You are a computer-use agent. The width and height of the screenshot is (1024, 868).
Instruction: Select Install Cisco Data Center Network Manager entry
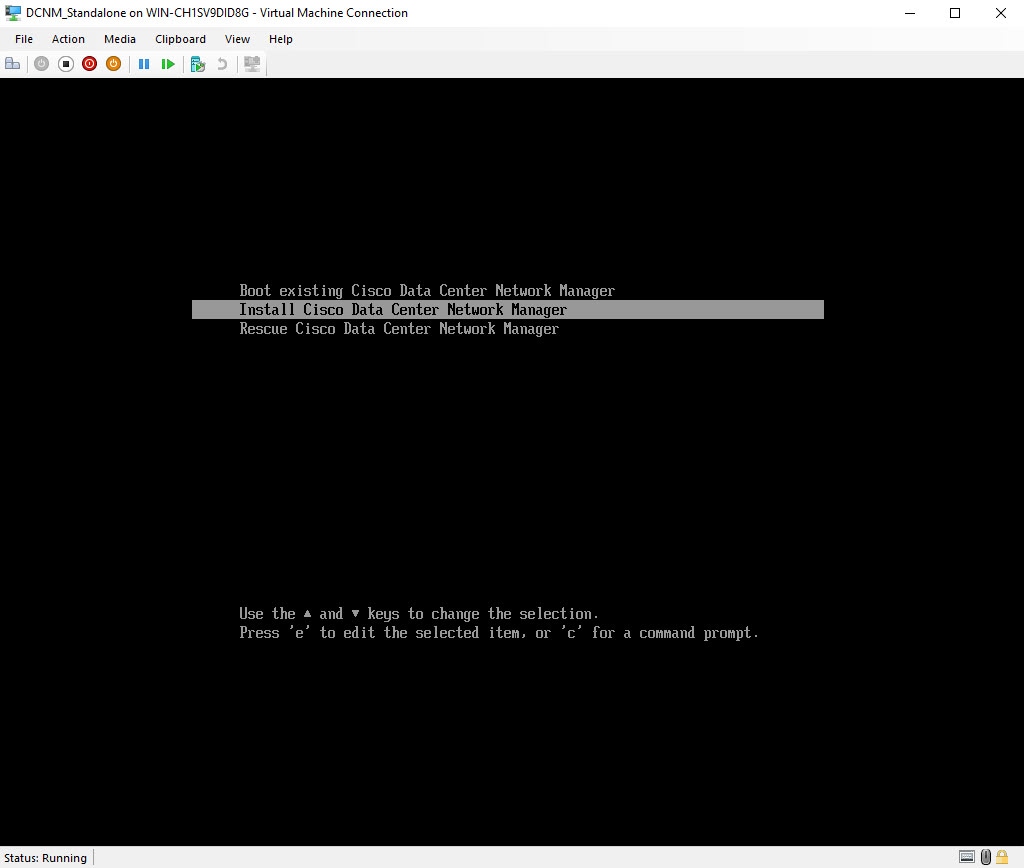point(507,310)
